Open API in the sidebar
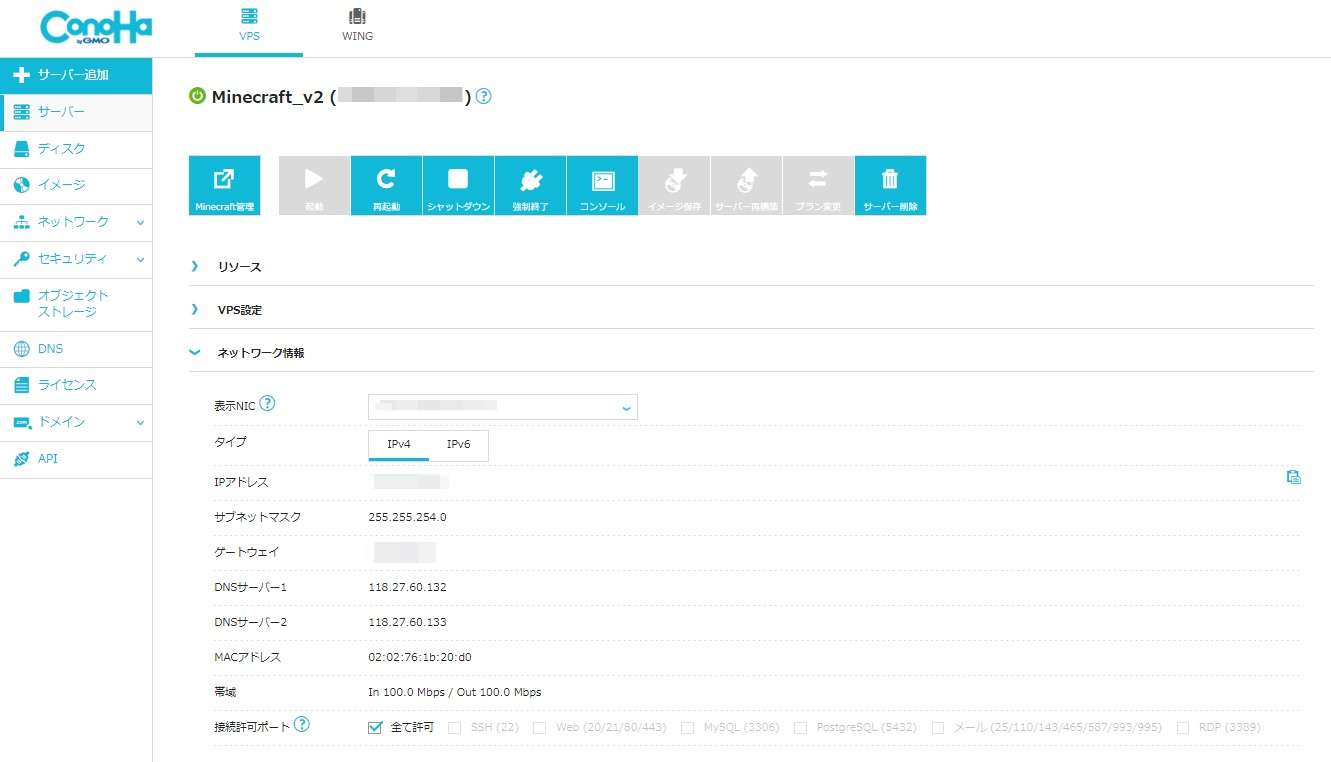Screen dimensions: 1331x762 click(76, 459)
